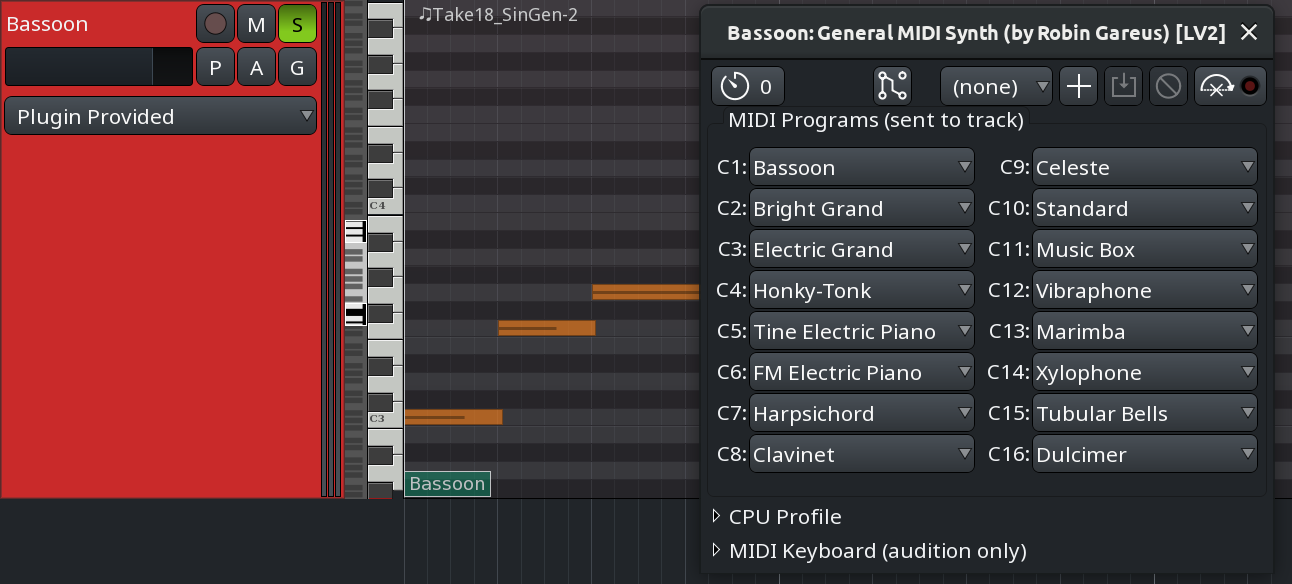Open the C6 FM Electric Piano dropdown
Viewport: 1292px width, 584px height.
[862, 372]
